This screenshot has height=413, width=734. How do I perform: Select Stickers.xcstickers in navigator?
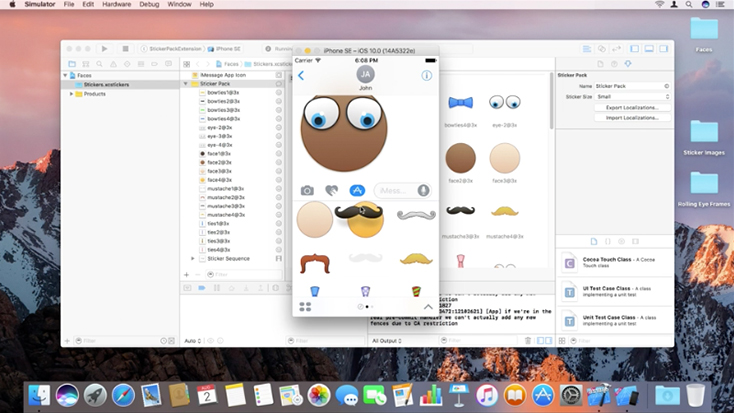105,85
